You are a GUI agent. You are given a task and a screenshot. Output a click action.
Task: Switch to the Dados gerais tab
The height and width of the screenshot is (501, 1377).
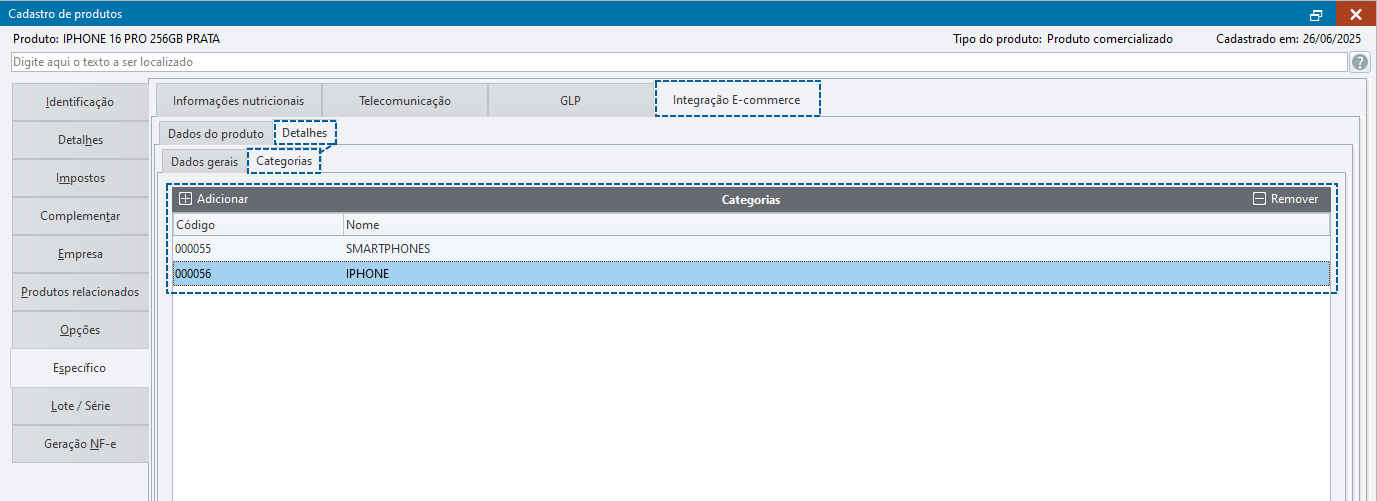(x=204, y=161)
